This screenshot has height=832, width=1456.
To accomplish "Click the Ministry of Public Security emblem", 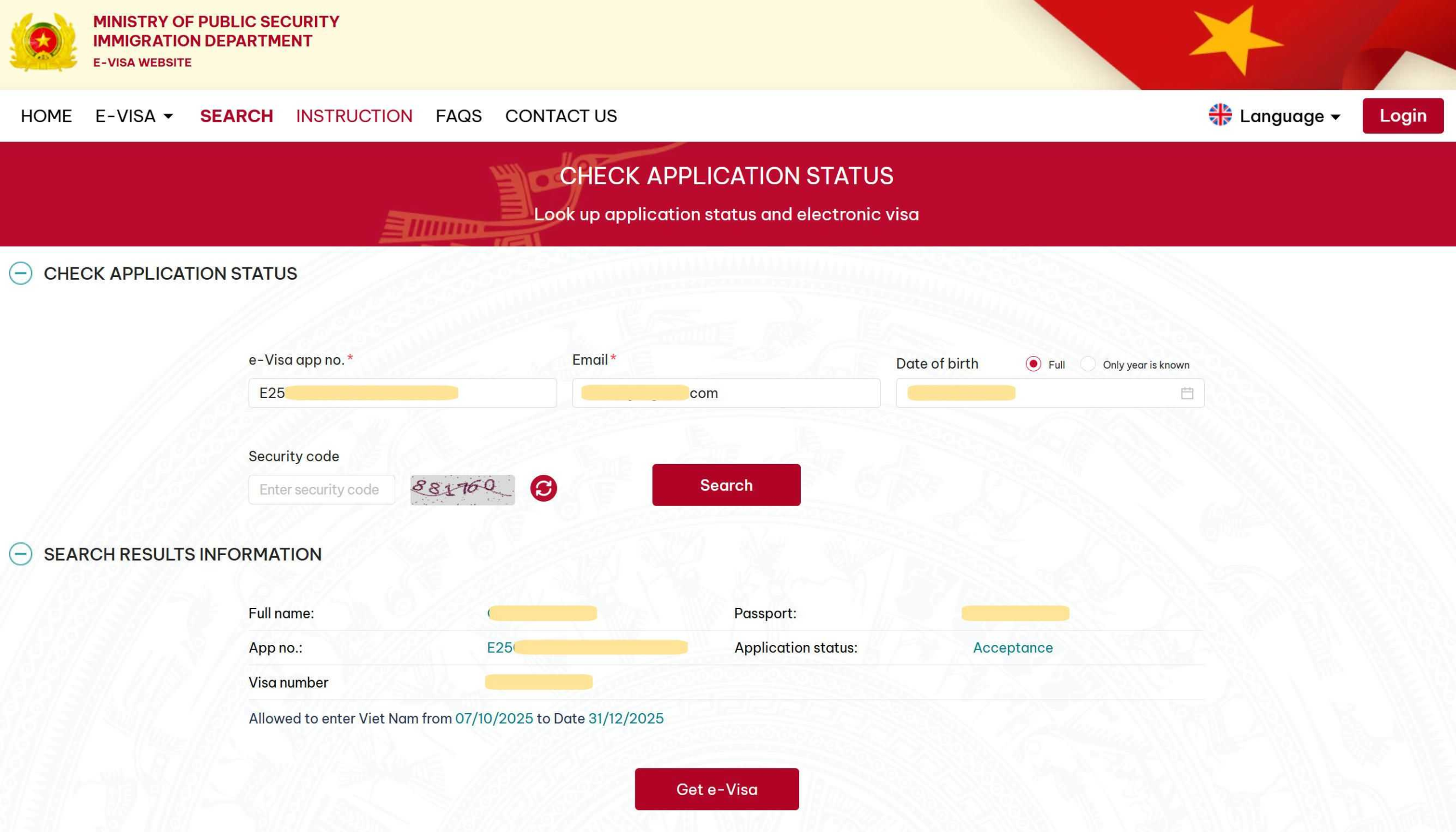I will click(x=43, y=42).
